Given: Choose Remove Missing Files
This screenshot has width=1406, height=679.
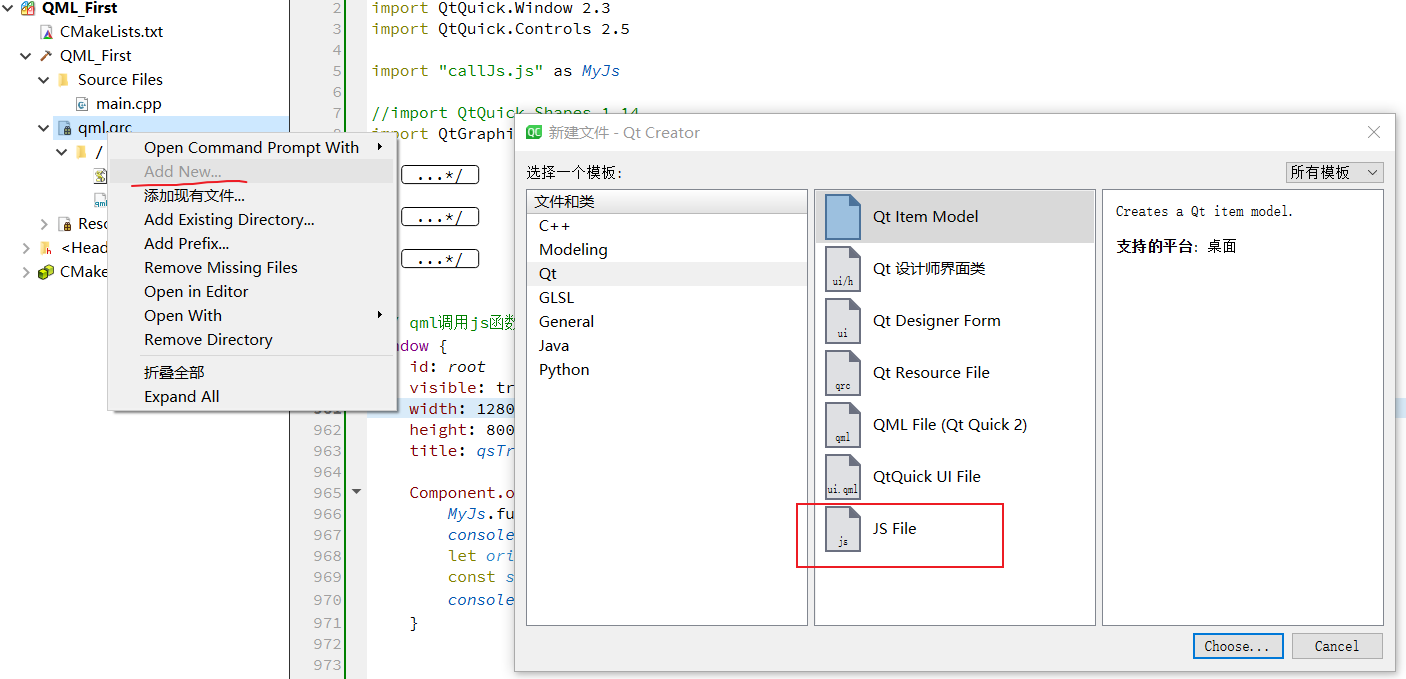Looking at the screenshot, I should (251, 268).
